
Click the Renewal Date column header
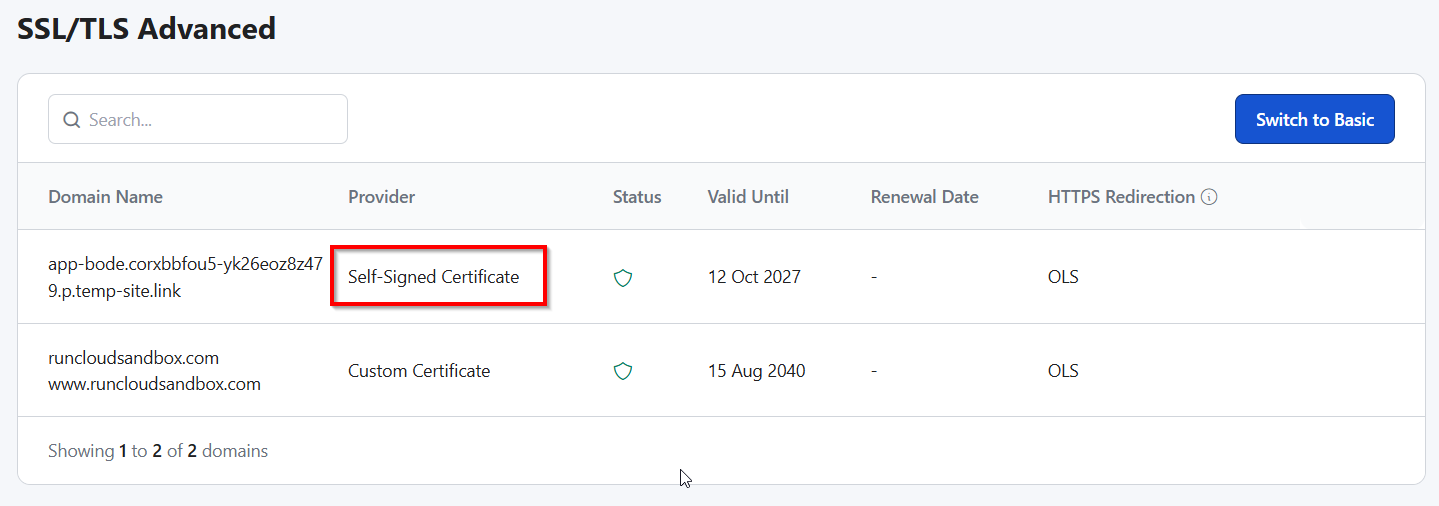[924, 197]
